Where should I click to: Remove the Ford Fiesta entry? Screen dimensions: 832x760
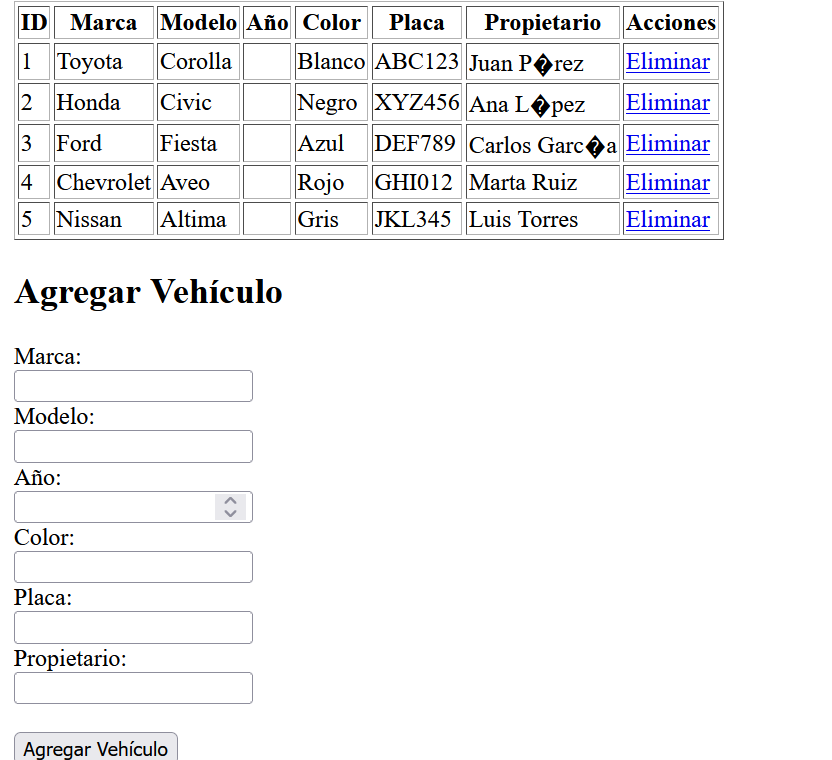coord(667,144)
